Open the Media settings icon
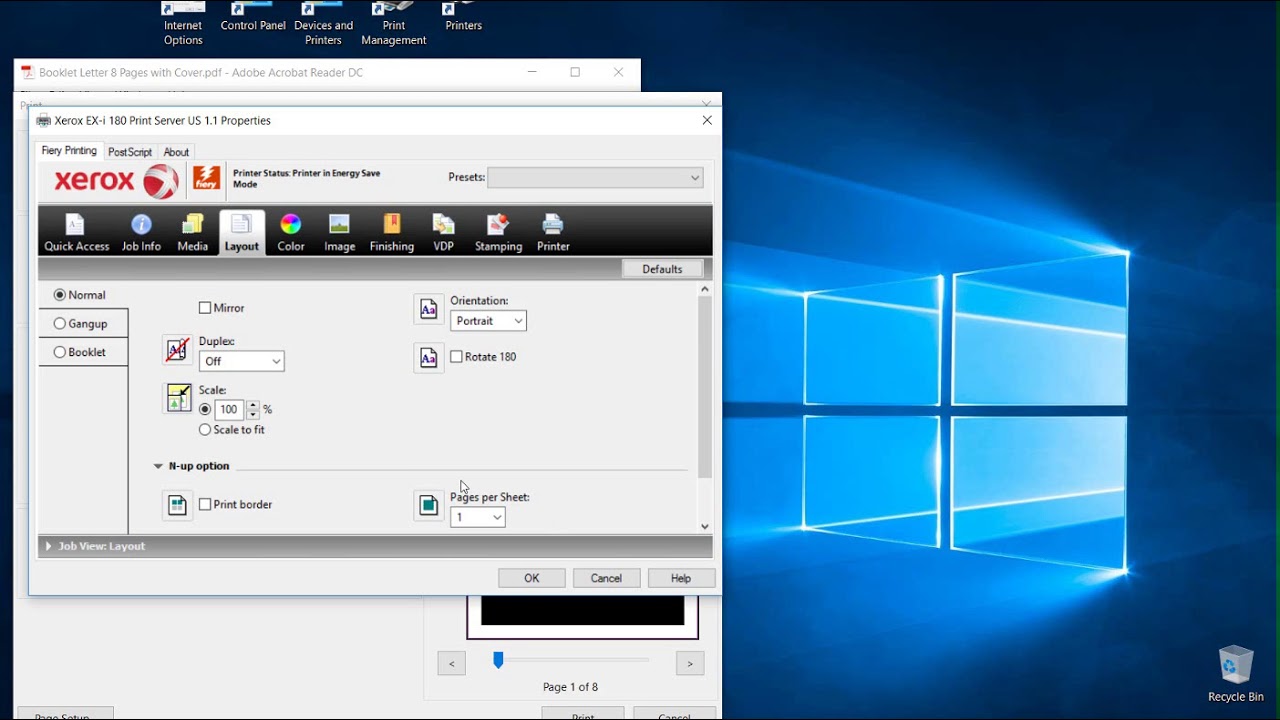 tap(192, 232)
